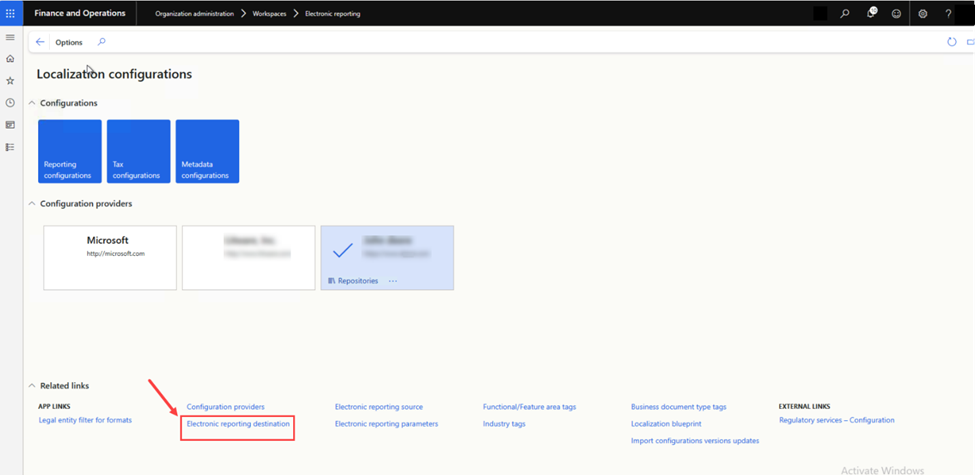Collapse the Configuration providers section
Viewport: 975px width, 475px height.
(x=32, y=204)
